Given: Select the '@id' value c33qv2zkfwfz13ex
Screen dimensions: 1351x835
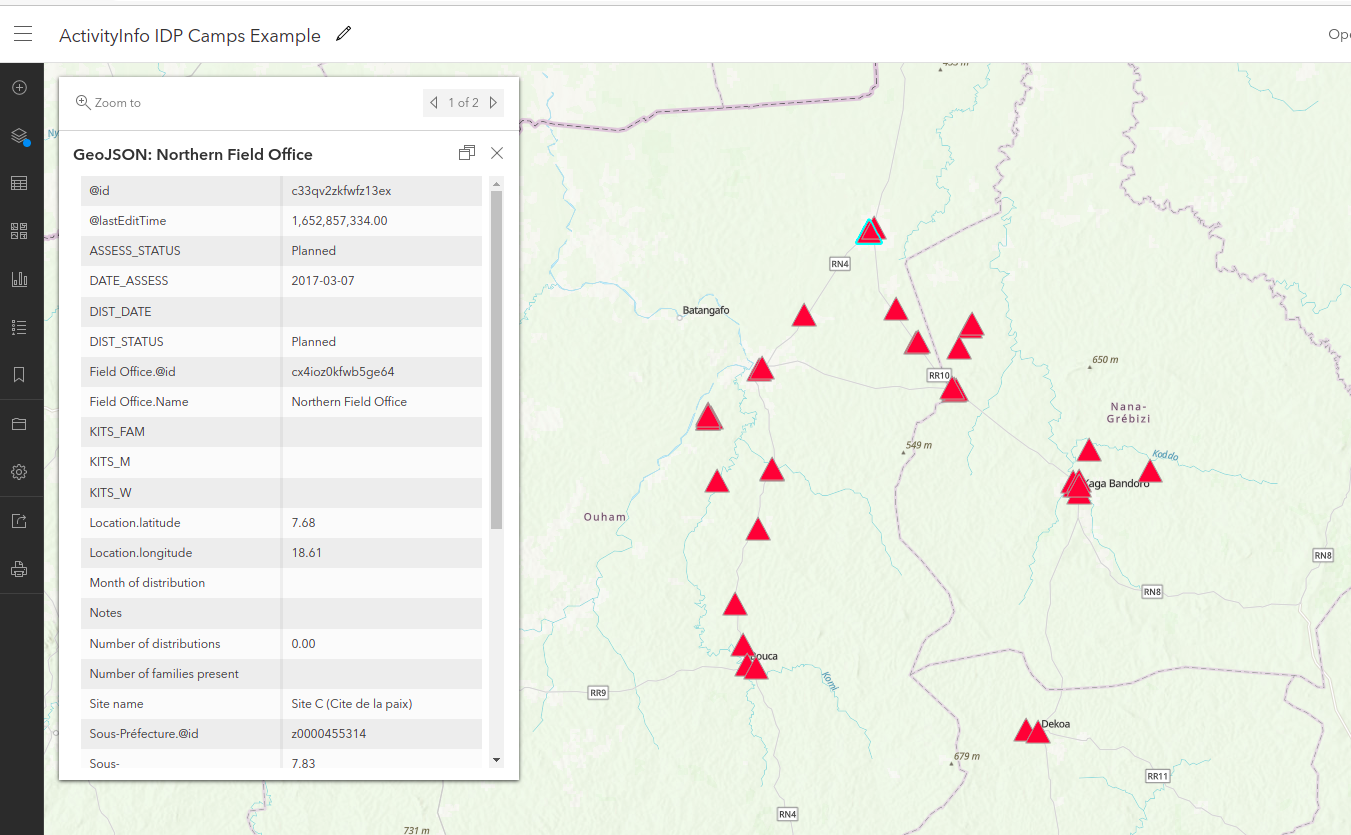Looking at the screenshot, I should [341, 190].
